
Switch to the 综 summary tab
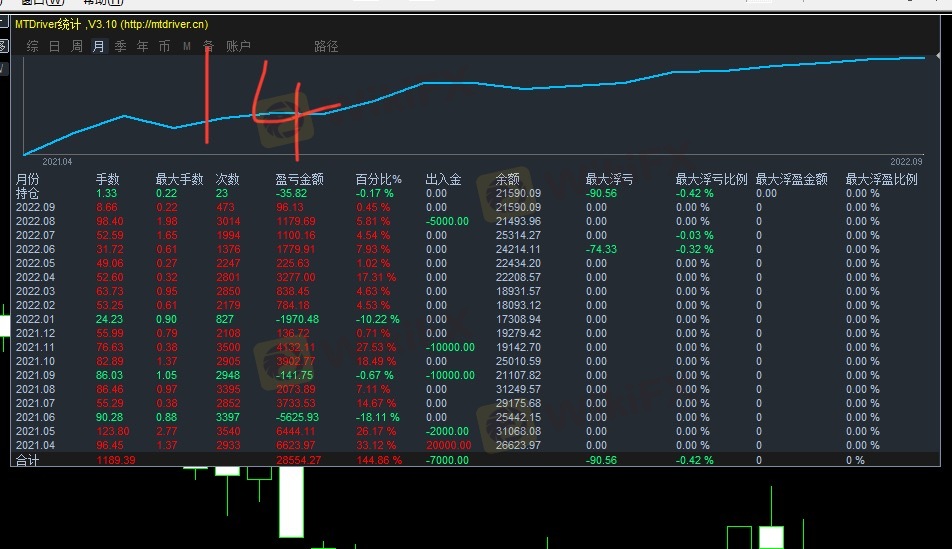click(33, 46)
